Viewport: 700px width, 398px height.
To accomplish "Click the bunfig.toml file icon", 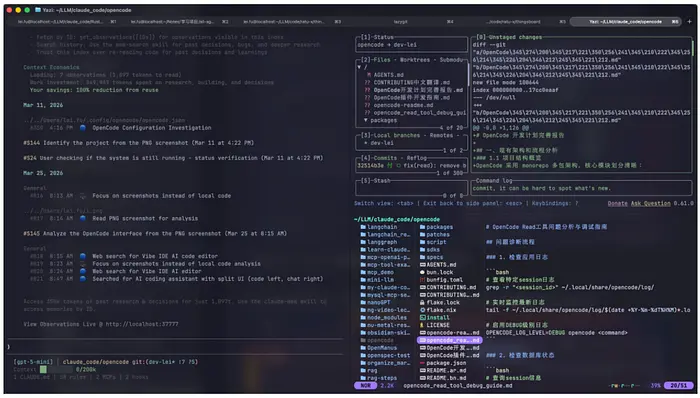I will click(x=422, y=280).
